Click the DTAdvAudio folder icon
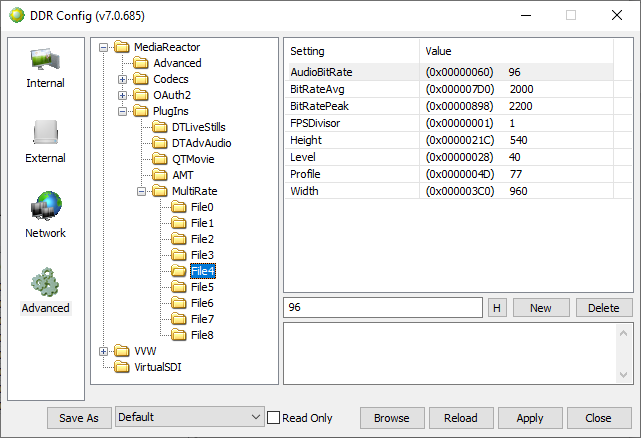641x438 pixels. tap(159, 143)
